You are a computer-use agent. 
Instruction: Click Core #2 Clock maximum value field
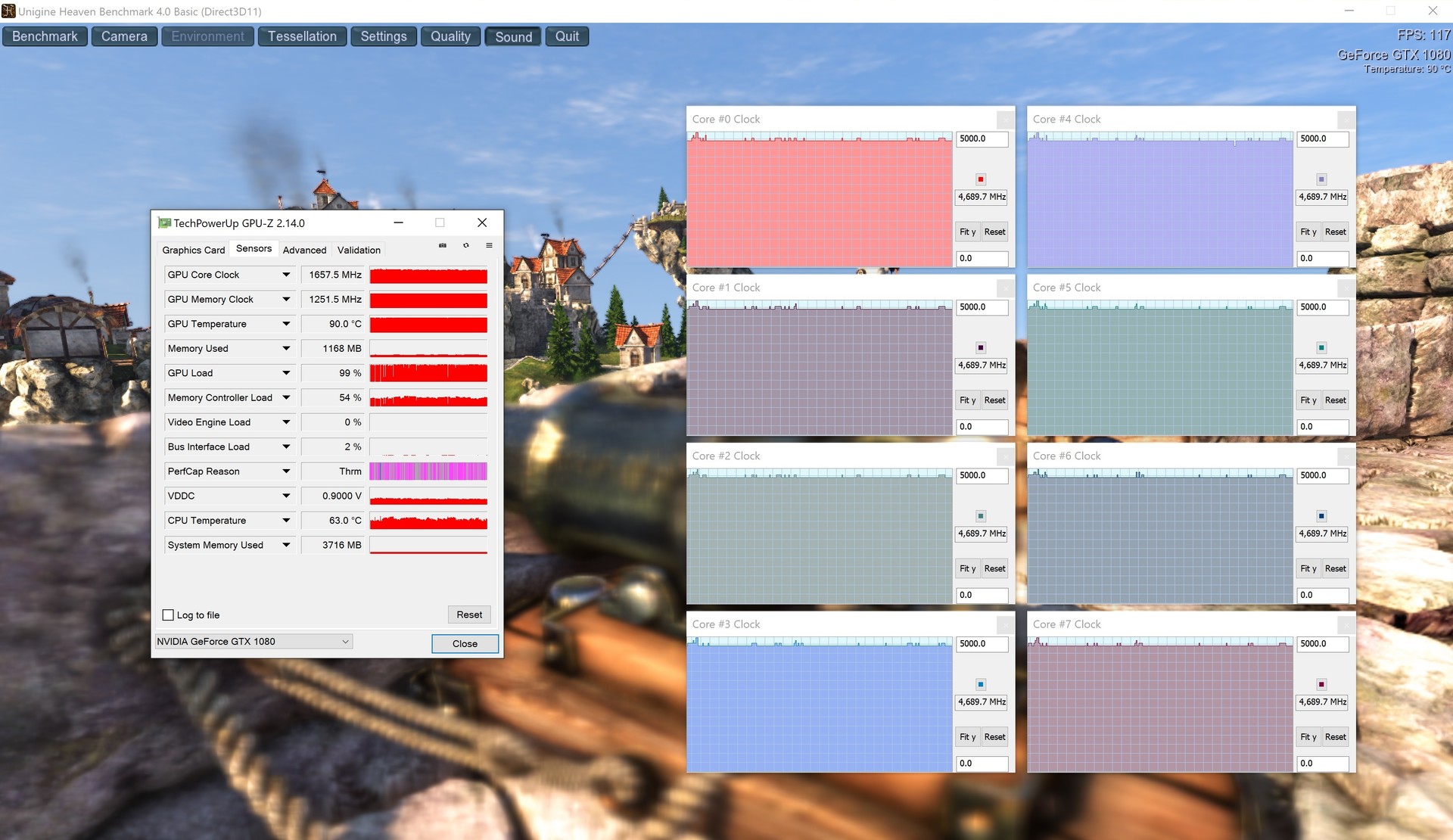[x=982, y=476]
